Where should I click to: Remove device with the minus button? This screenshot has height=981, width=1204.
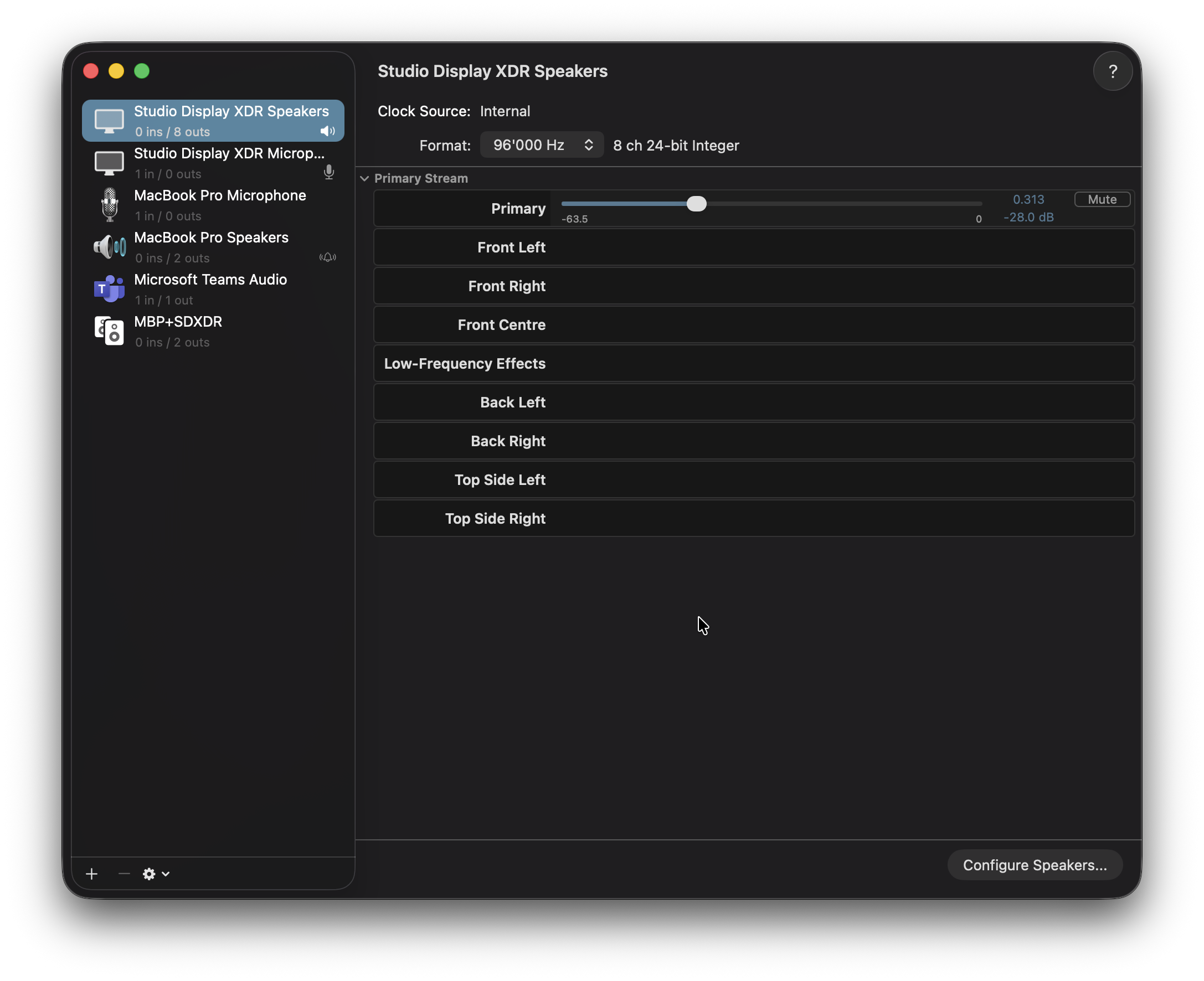coord(124,874)
